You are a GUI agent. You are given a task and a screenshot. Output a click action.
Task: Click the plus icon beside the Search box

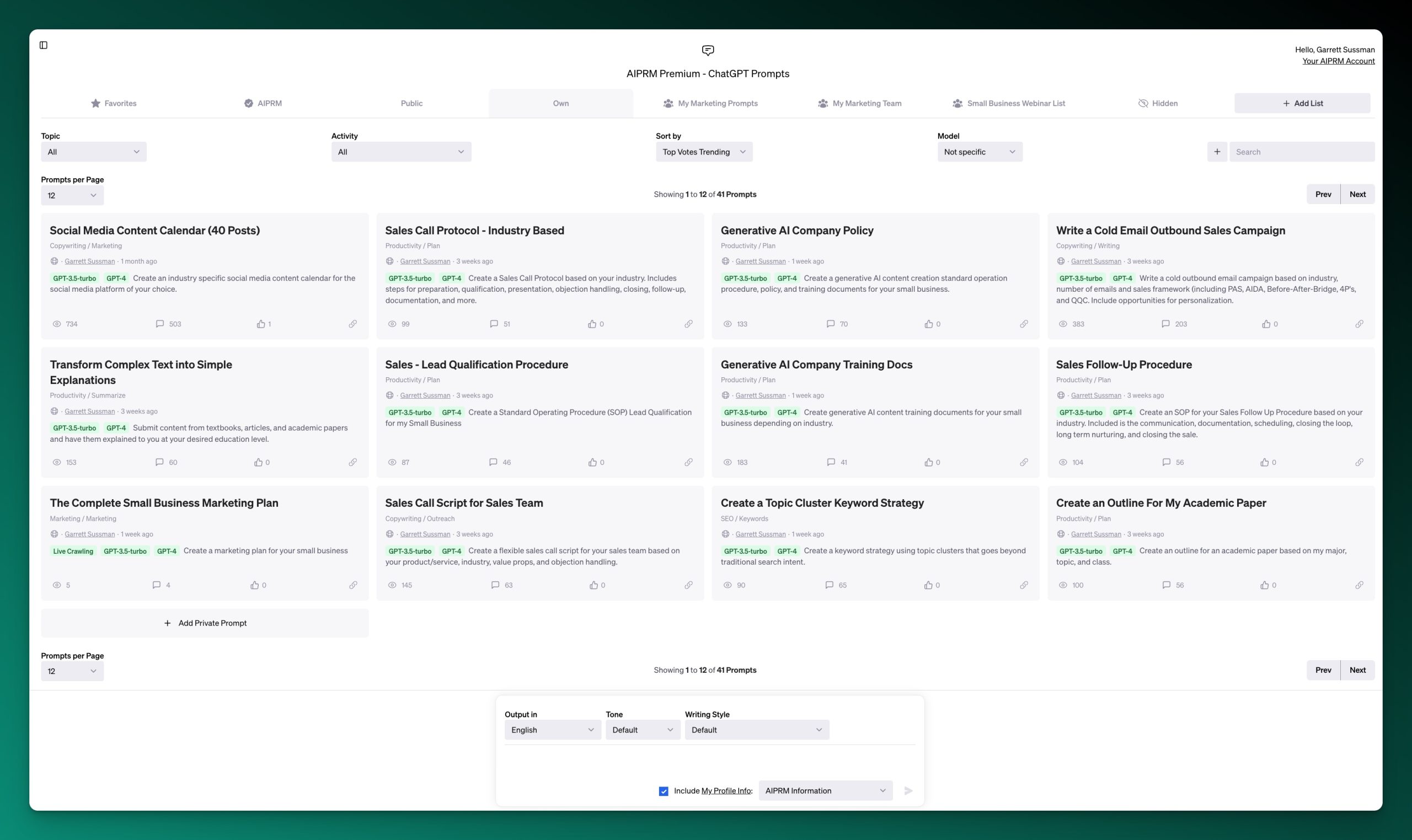pyautogui.click(x=1217, y=151)
